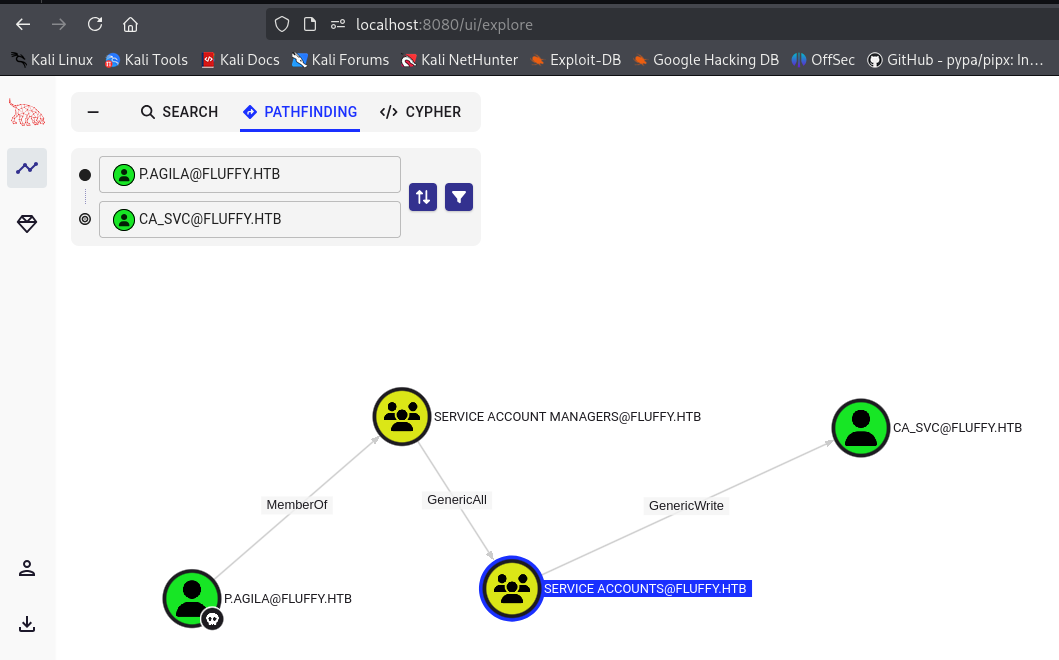Select the PATHFINDING tab

click(300, 112)
